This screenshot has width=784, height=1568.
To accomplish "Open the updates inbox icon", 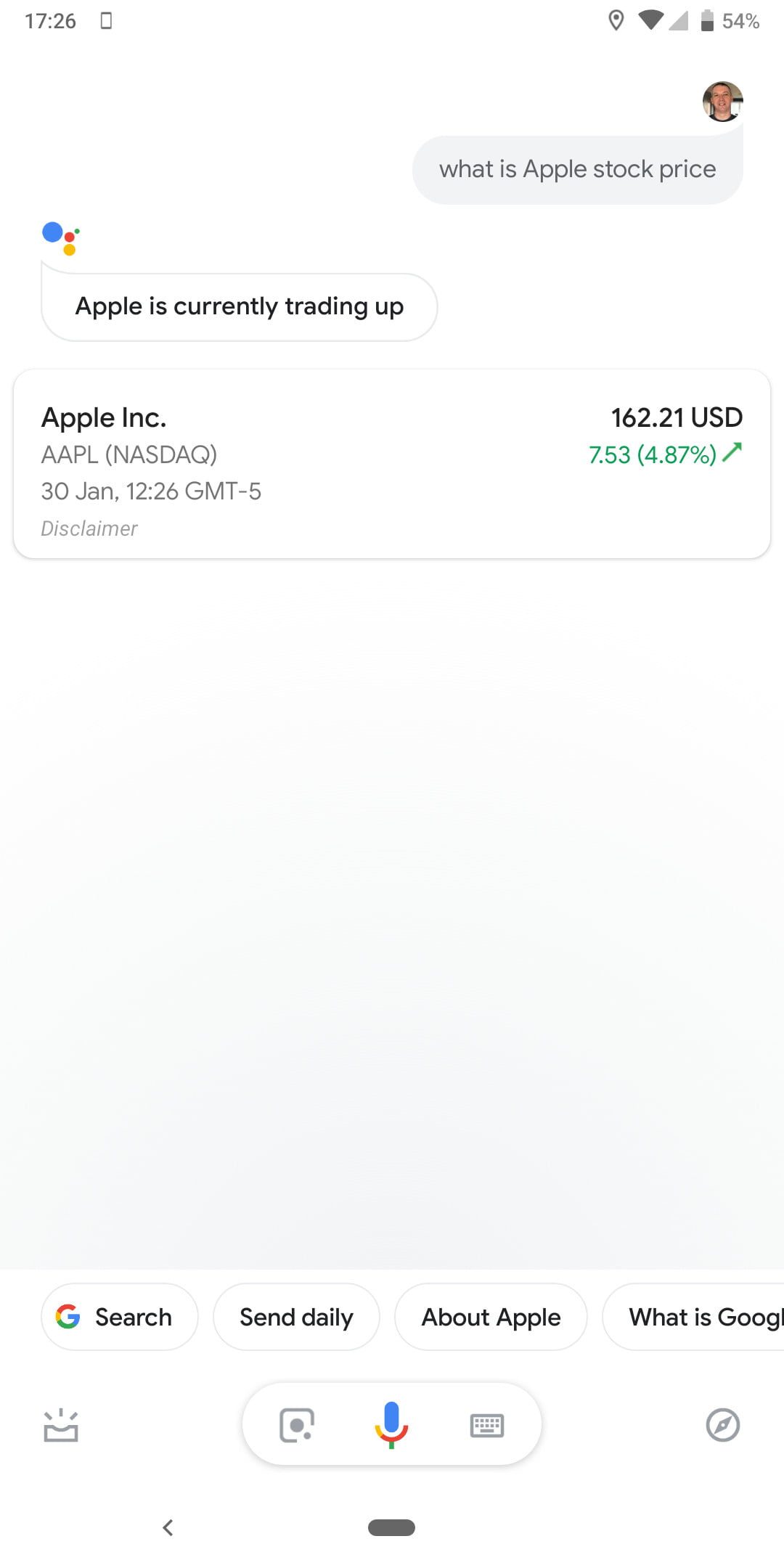I will (61, 1425).
